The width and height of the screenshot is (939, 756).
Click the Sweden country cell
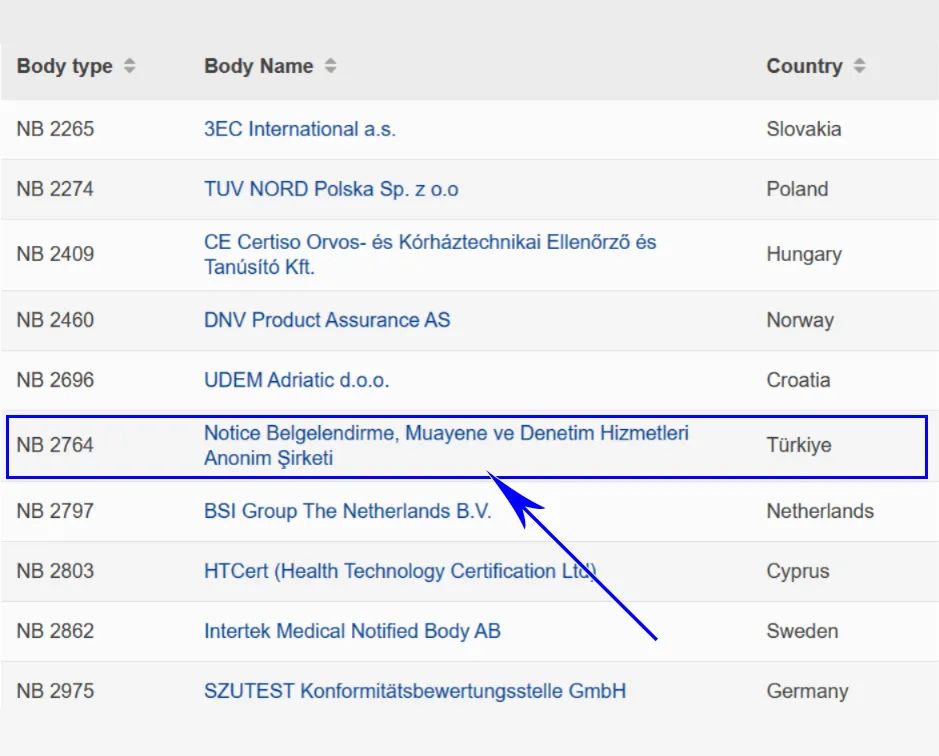pos(802,631)
